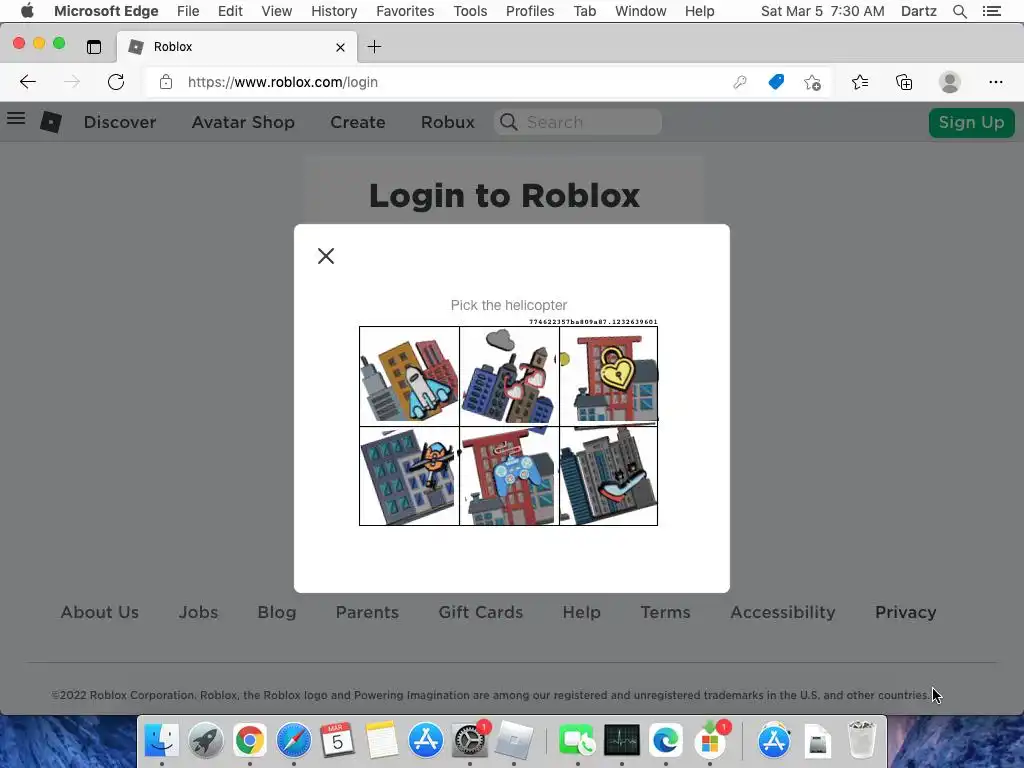1024x768 pixels.
Task: Focus the Roblox Search field
Action: pyautogui.click(x=578, y=122)
